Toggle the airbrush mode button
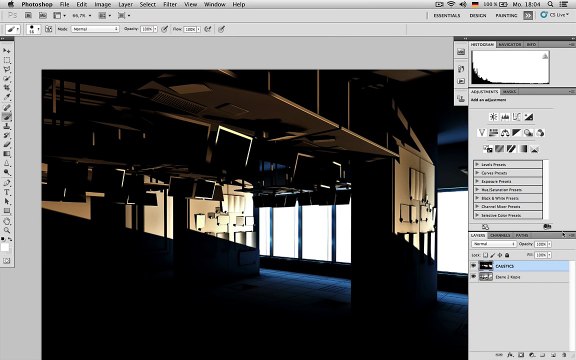 [x=208, y=29]
